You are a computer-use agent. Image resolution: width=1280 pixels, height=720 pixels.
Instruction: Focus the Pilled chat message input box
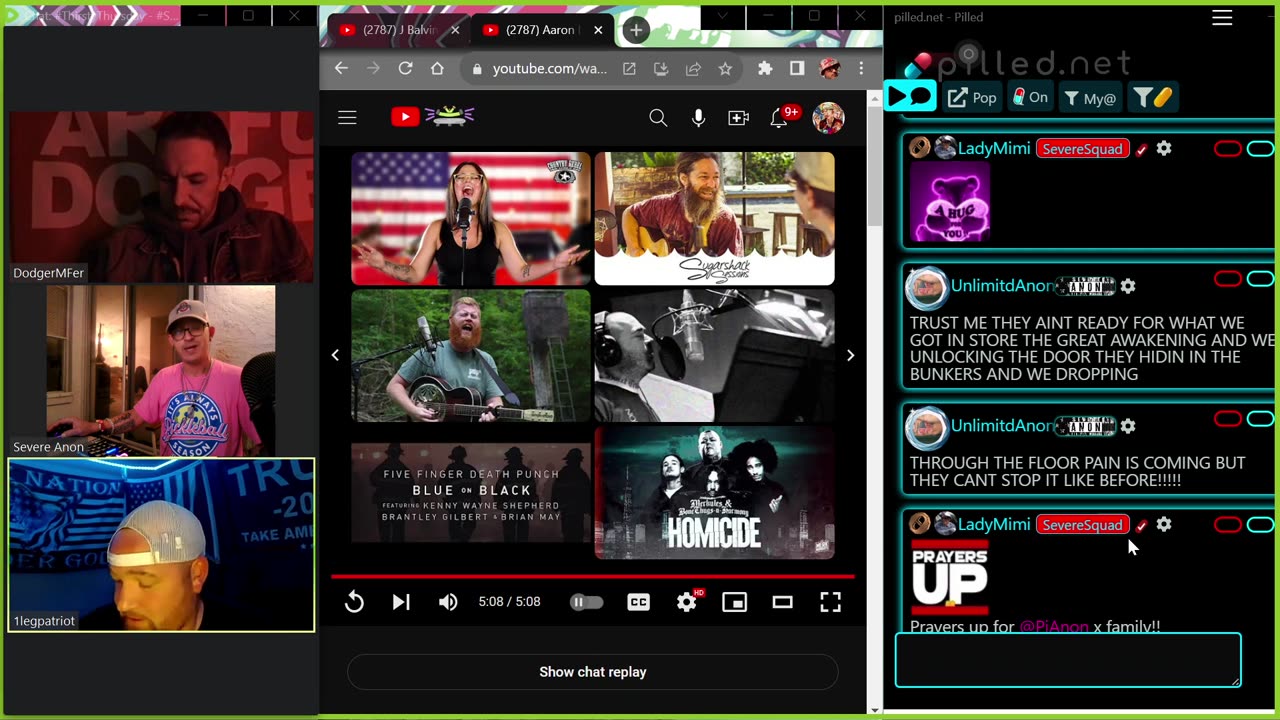pos(1068,660)
